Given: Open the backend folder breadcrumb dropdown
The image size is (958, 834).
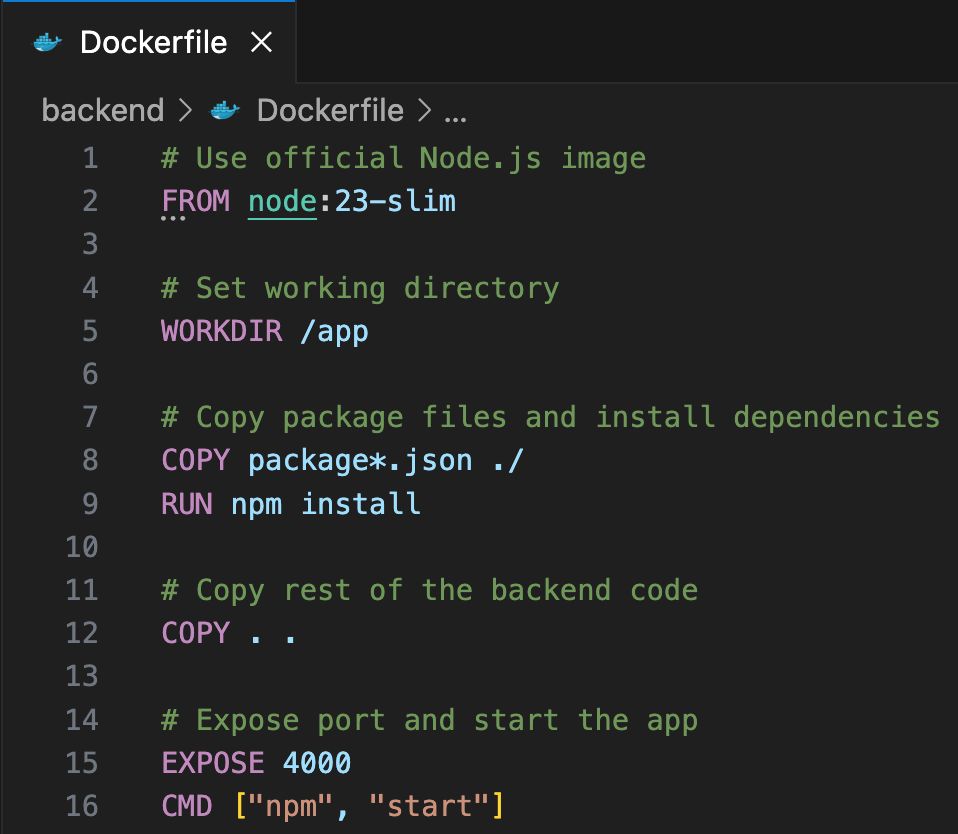Looking at the screenshot, I should tap(102, 110).
